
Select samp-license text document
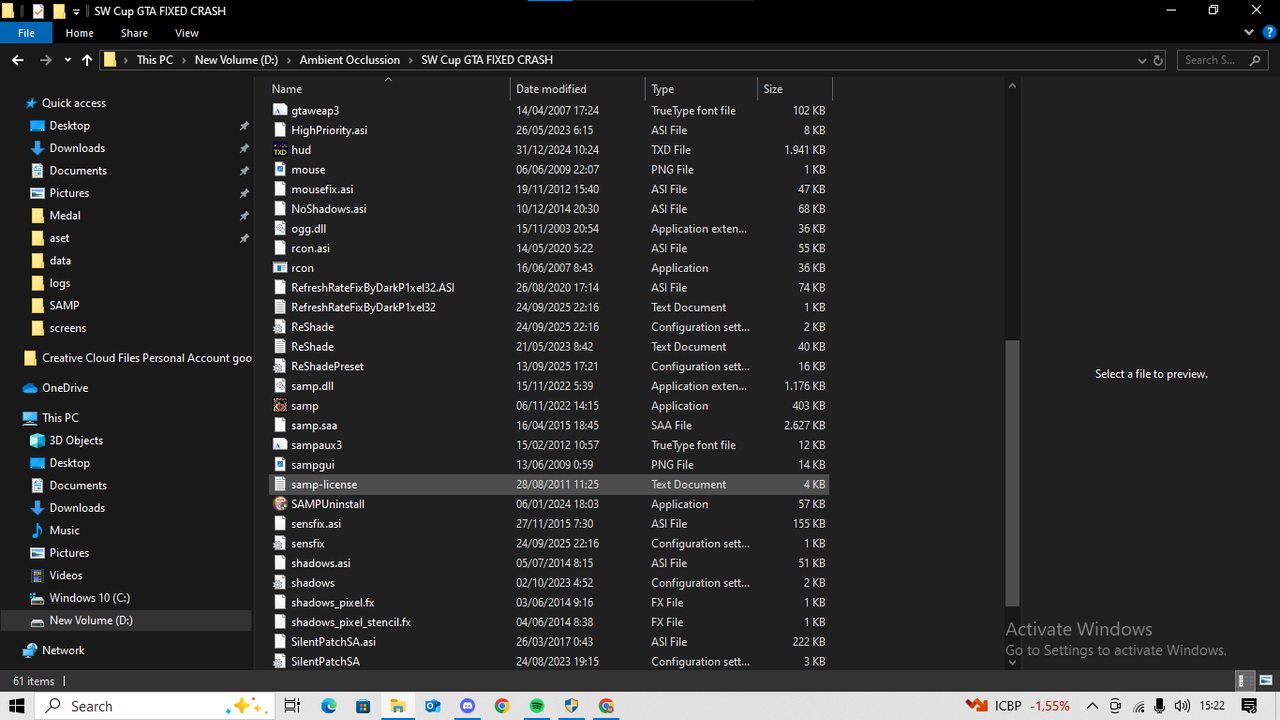324,484
